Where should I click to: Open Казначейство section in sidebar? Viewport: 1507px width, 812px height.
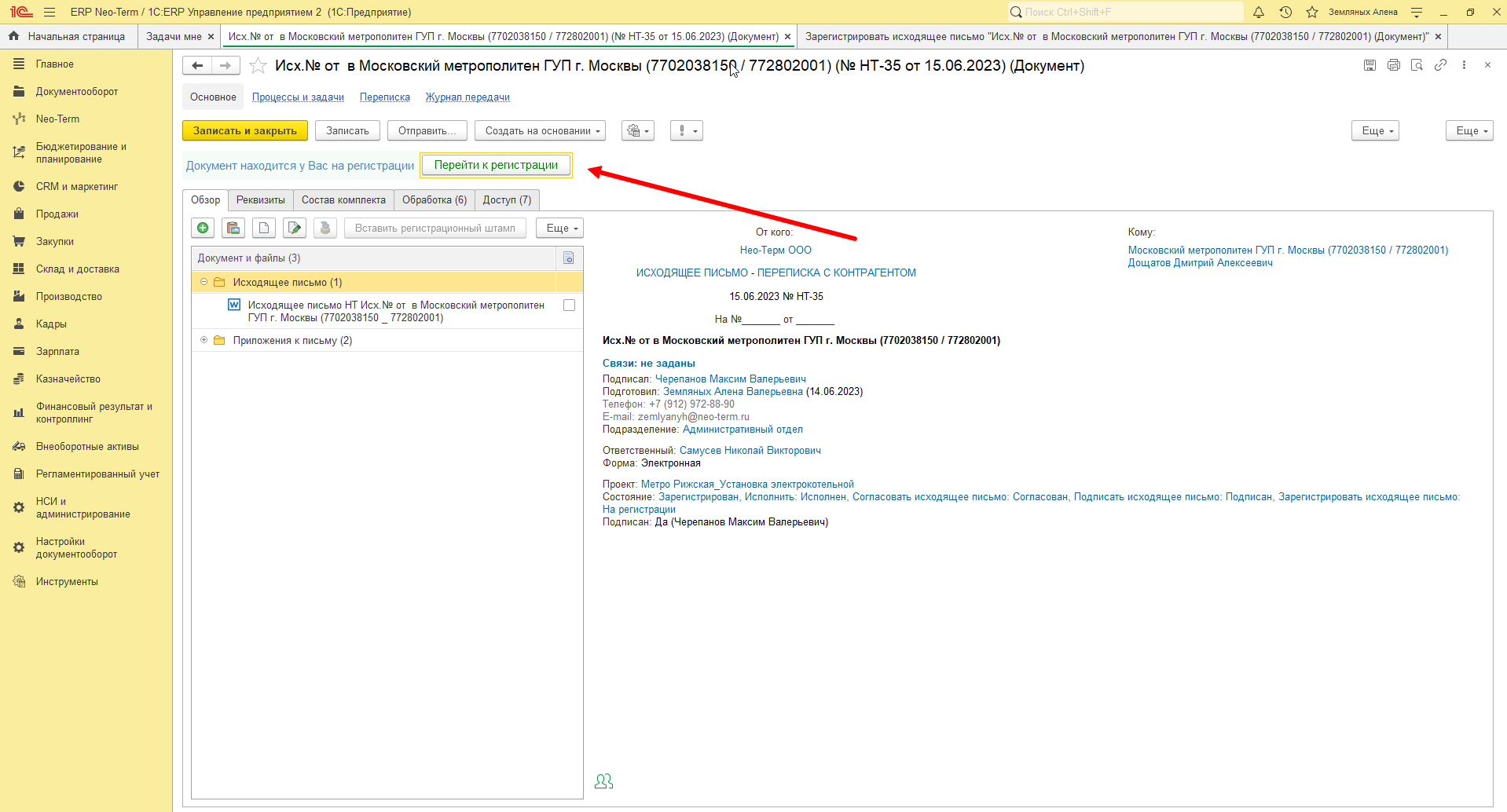(x=68, y=379)
